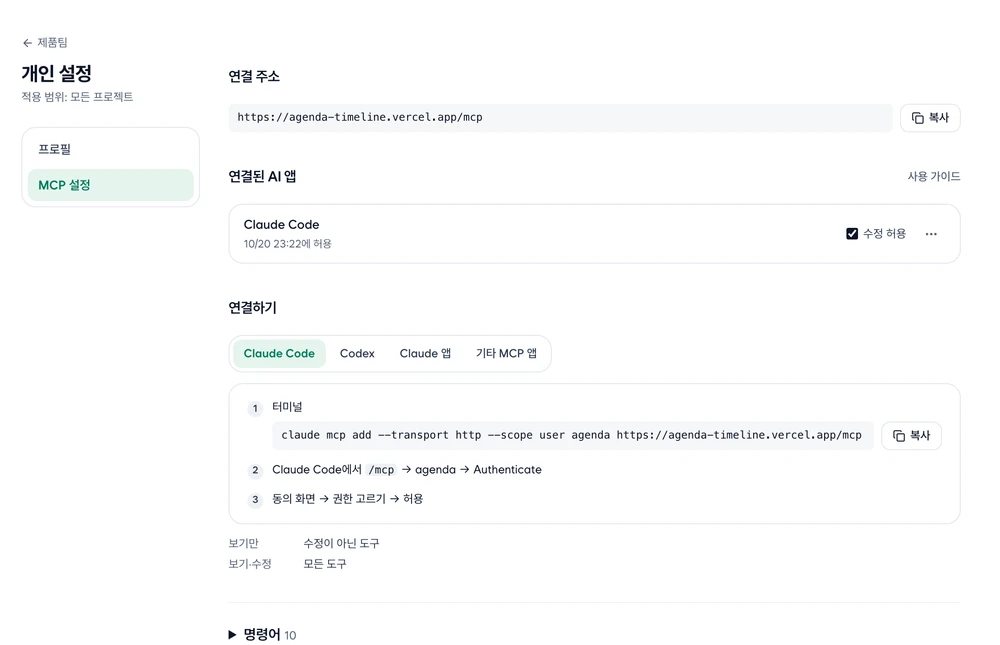Viewport: 1000px width, 645px height.
Task: Click the 개인 설정 page title
Action: pyautogui.click(x=57, y=73)
